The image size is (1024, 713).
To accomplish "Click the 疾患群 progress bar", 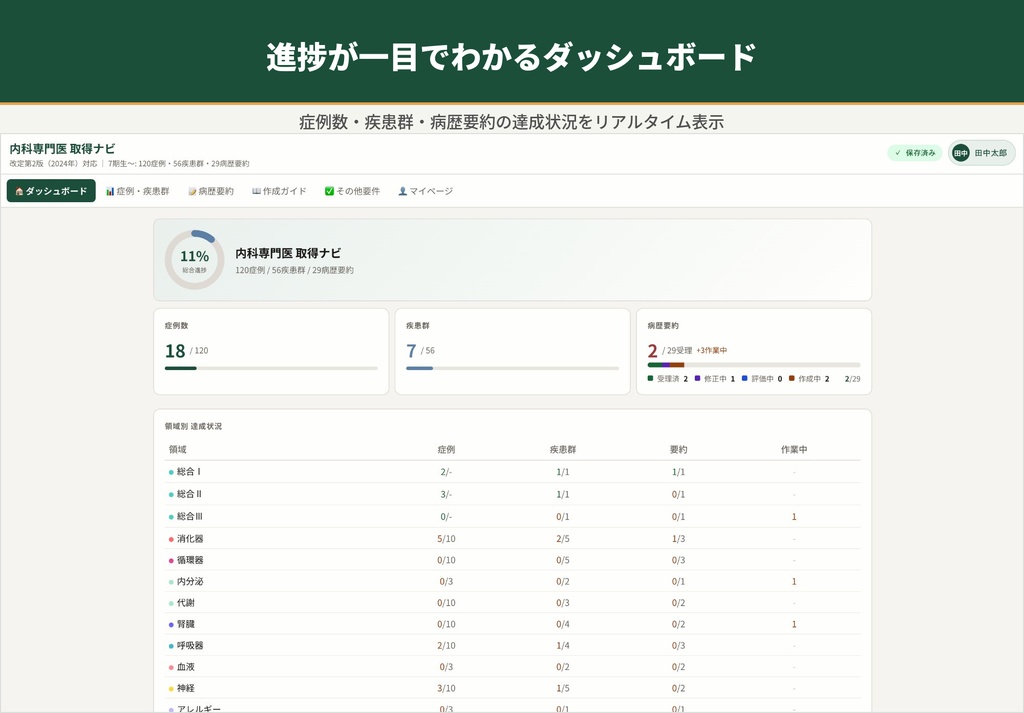I will coord(513,368).
